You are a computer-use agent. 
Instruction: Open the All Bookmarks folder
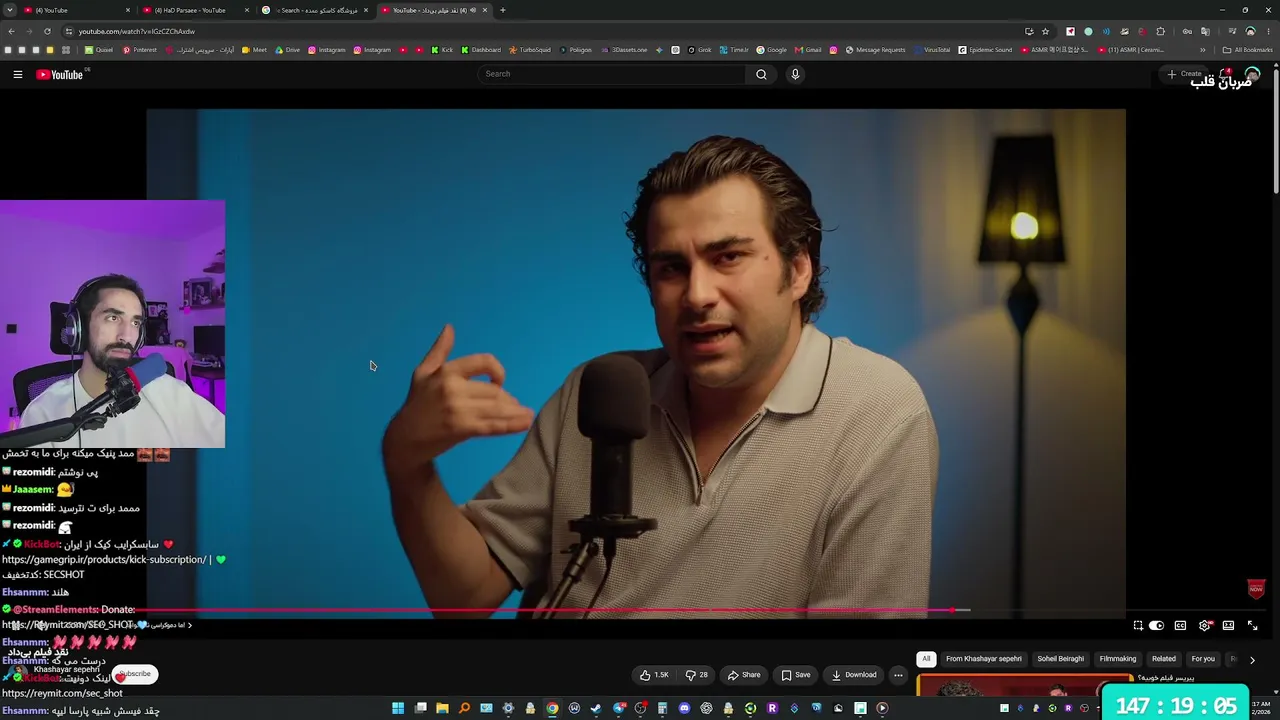coord(1248,50)
